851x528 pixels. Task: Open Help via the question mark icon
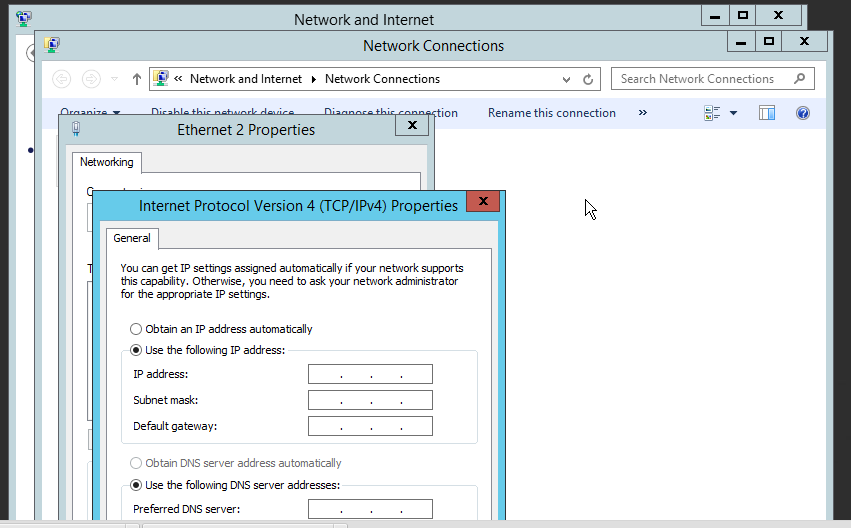[803, 113]
